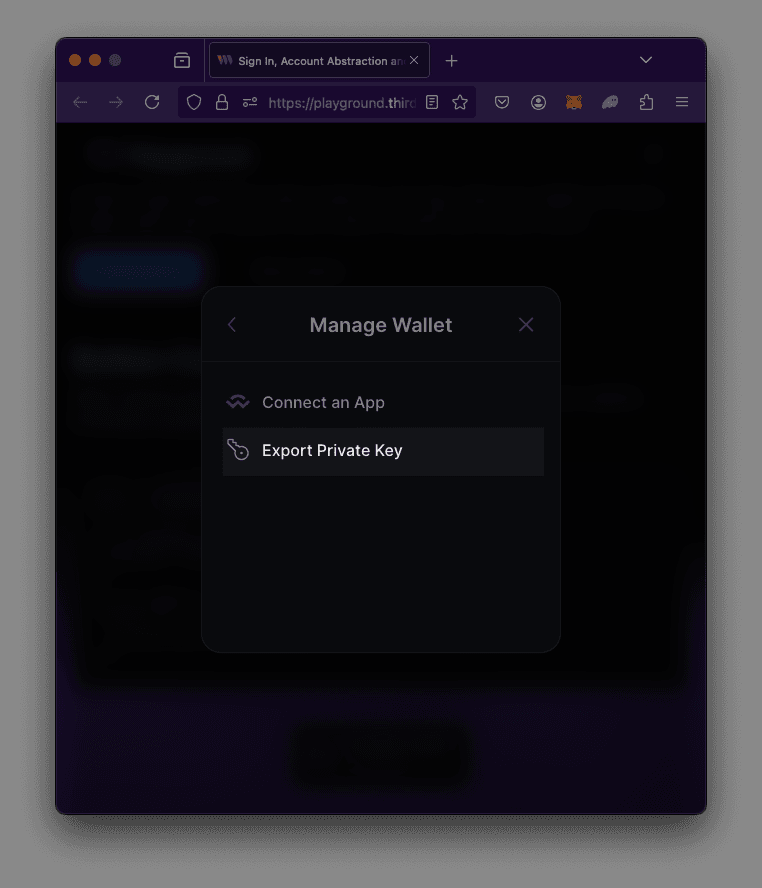Toggle reader view icon in address bar
Image resolution: width=762 pixels, height=888 pixels.
432,102
